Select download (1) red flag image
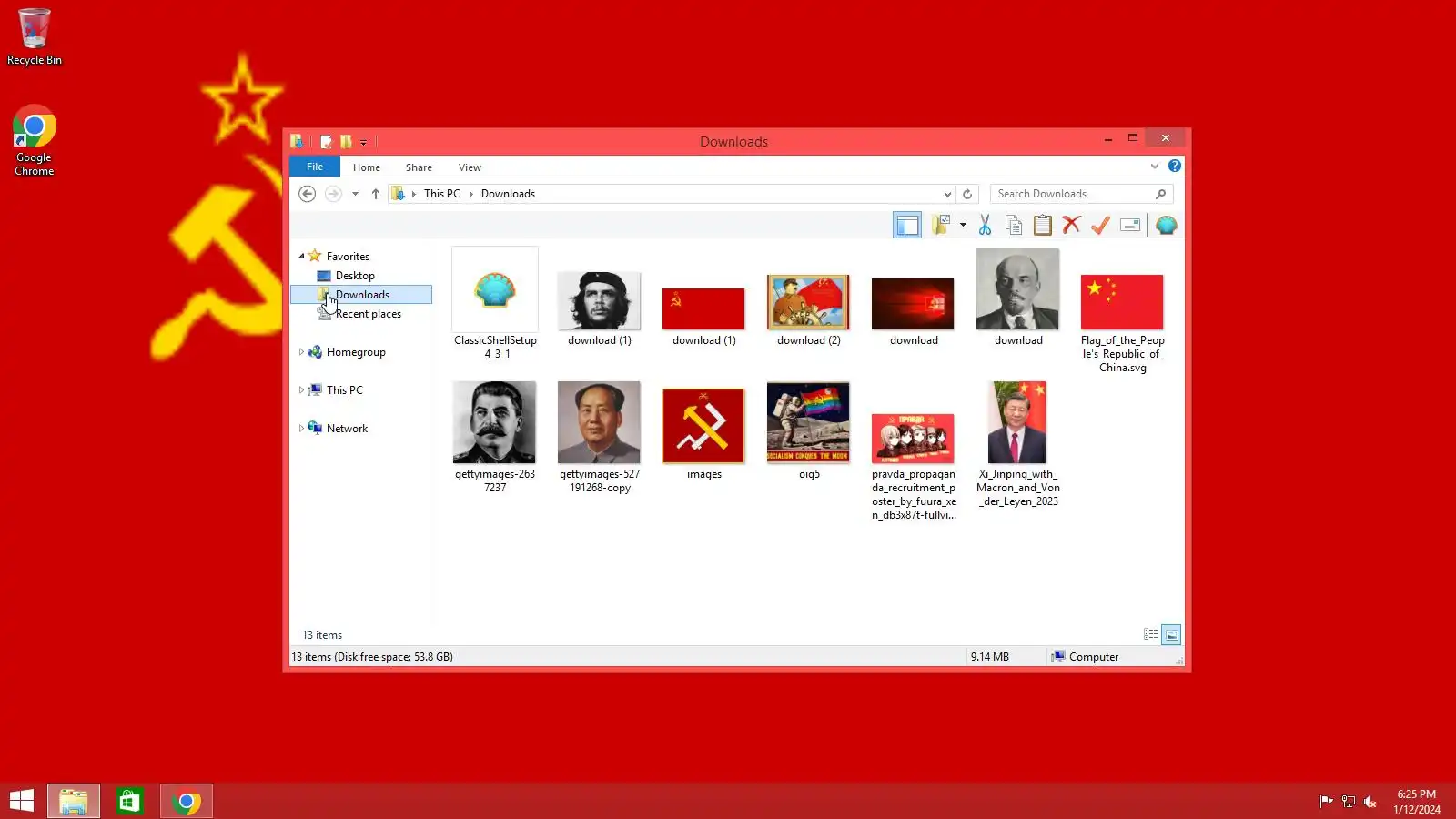The image size is (1456, 819). (704, 315)
